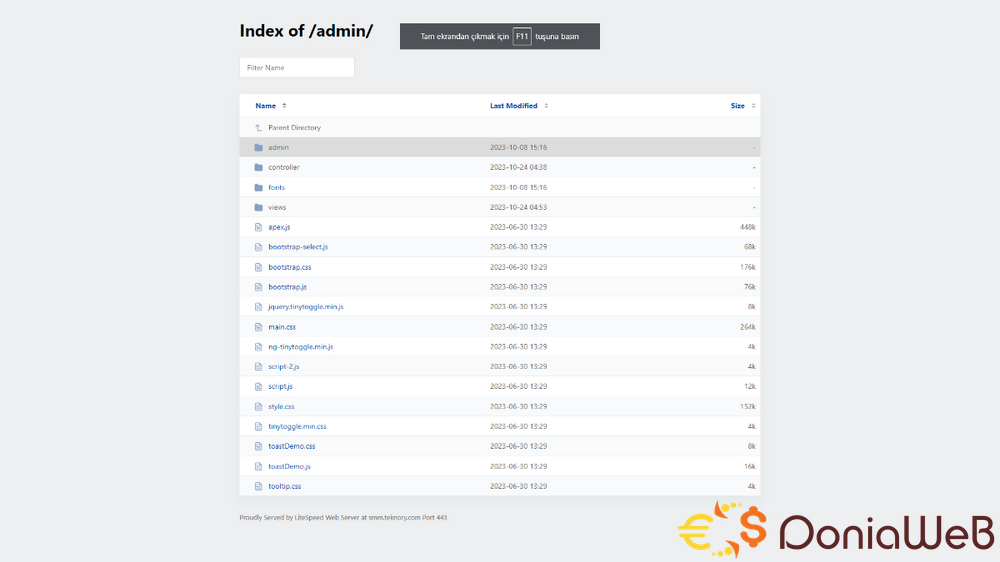
Task: Open toastDemo.js file
Action: click(x=289, y=466)
